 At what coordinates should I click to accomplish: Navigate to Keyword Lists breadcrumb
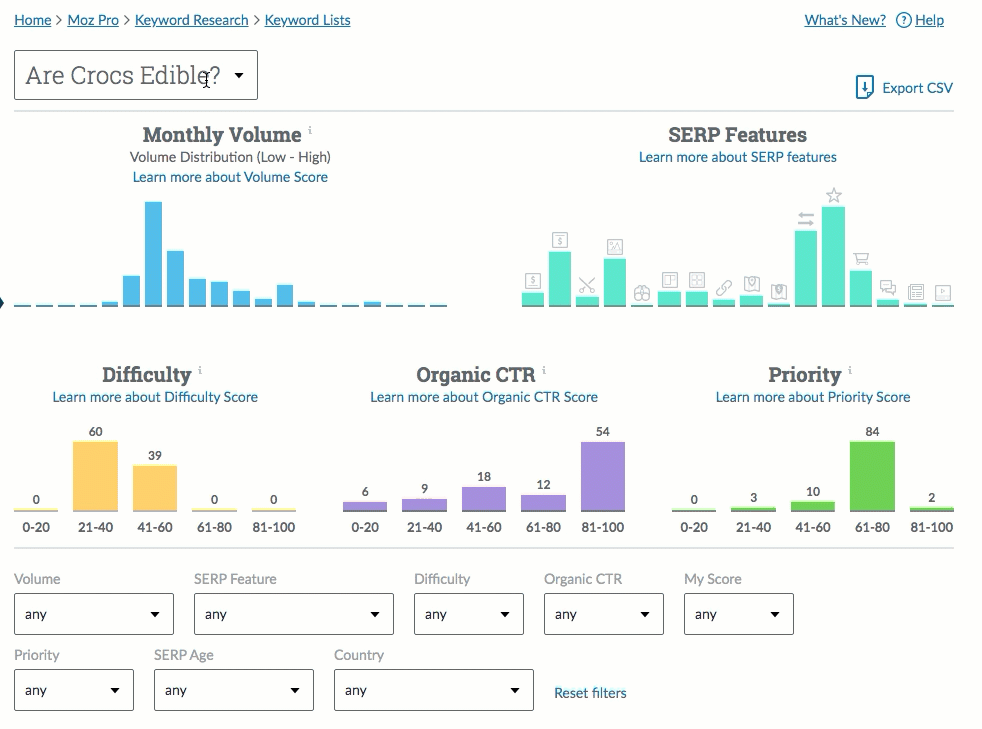point(307,20)
